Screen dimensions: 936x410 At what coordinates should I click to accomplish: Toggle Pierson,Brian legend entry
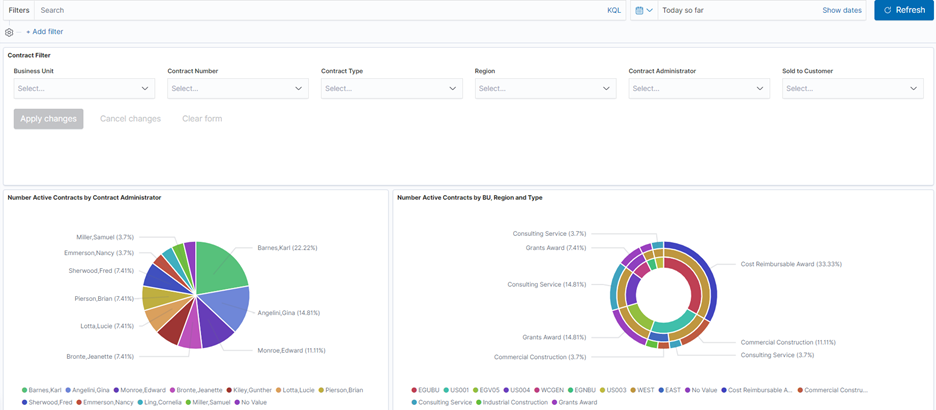point(341,390)
